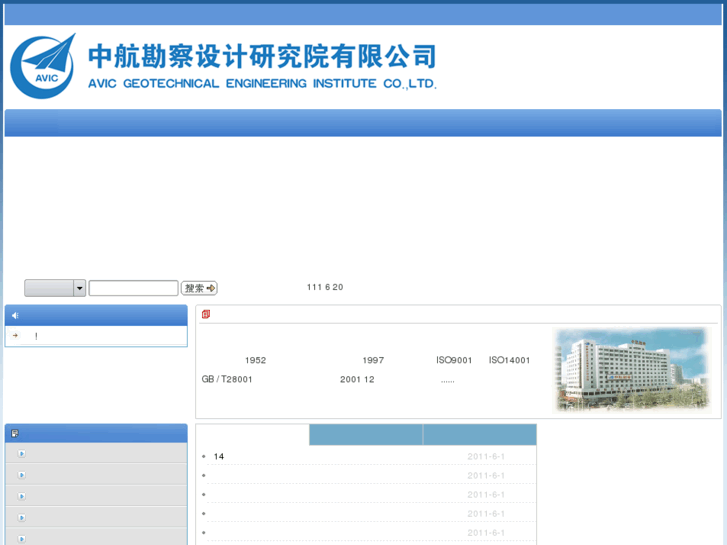Viewport: 727px width, 545px height.
Task: Click the text 1952 in the introduction
Action: (255, 360)
